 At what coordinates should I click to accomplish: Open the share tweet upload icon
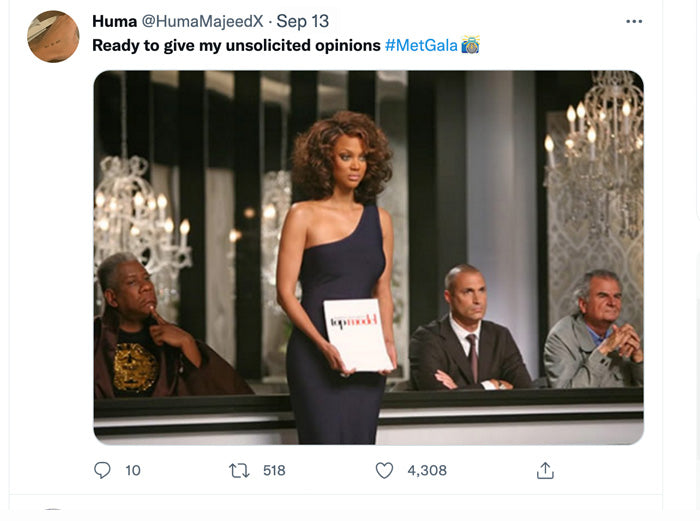[x=545, y=470]
